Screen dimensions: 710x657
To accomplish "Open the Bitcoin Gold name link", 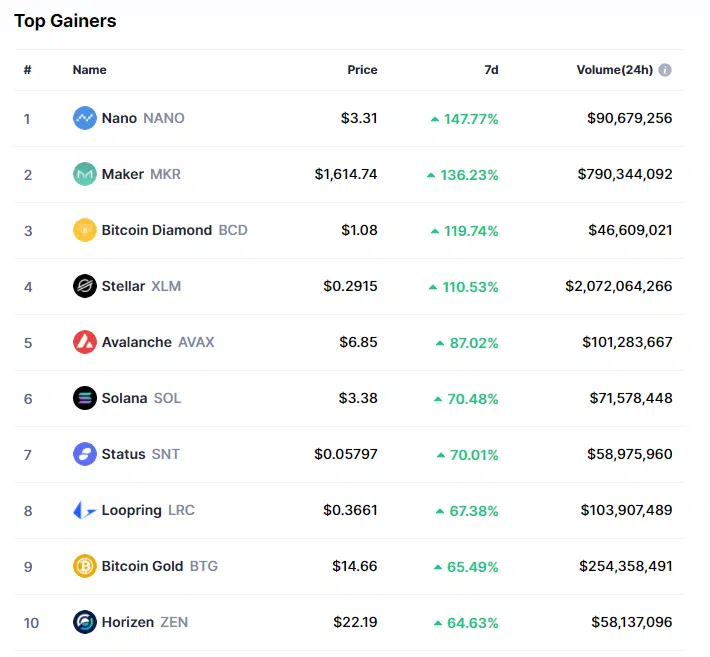I will pos(142,566).
